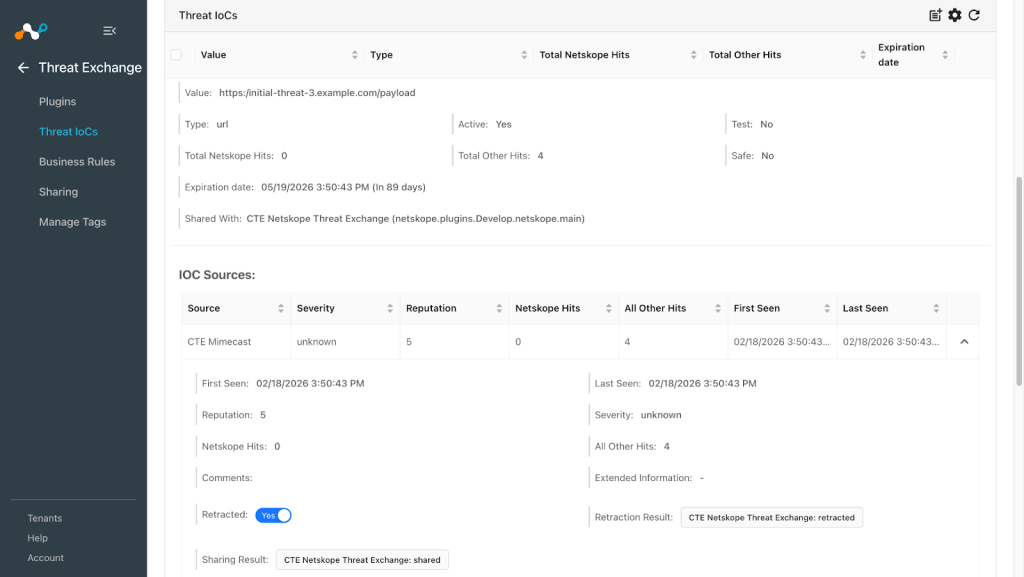
Task: Open the table settings gear icon
Action: (955, 15)
